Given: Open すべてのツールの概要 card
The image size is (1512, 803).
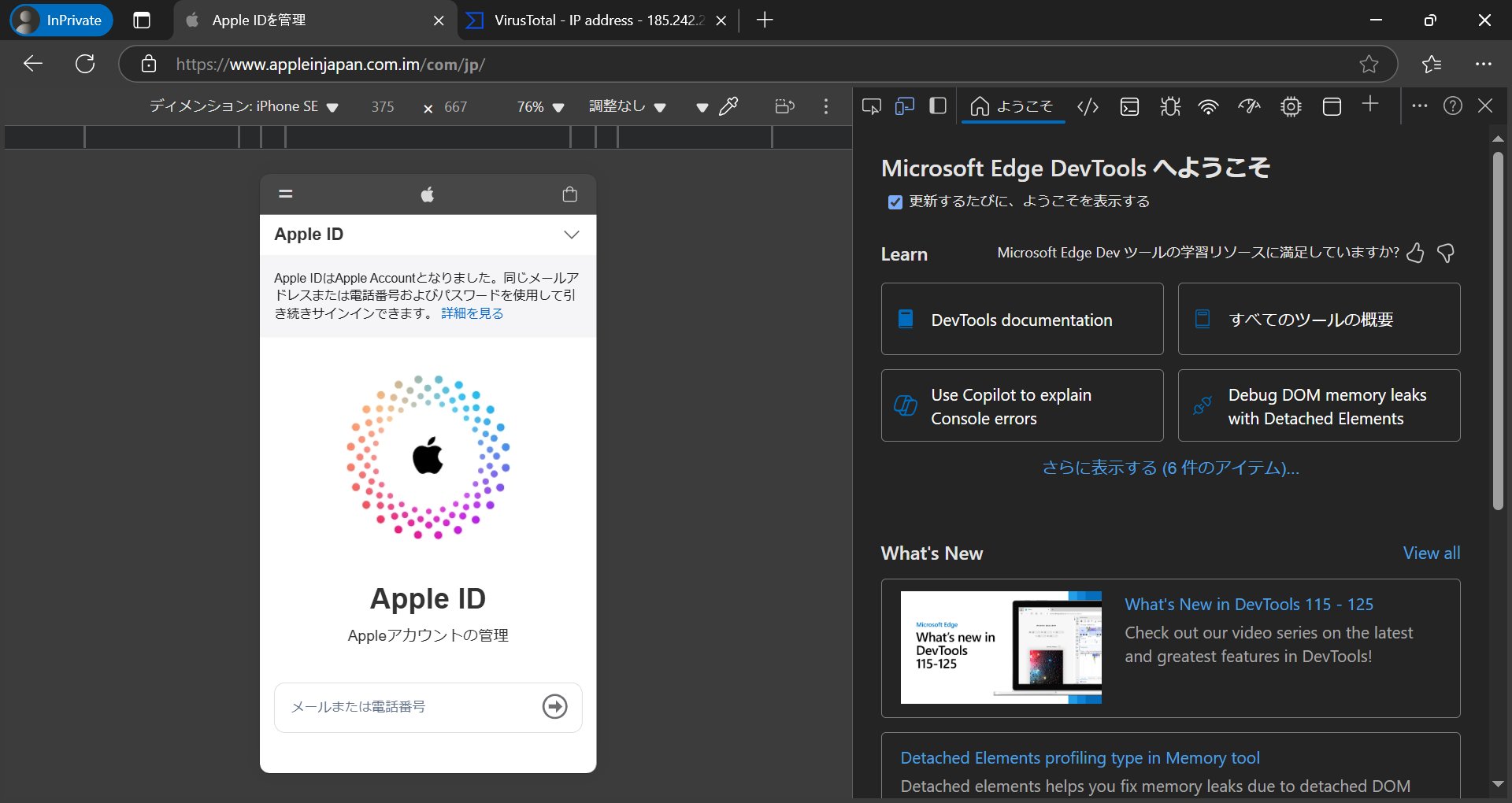Looking at the screenshot, I should click(1319, 319).
